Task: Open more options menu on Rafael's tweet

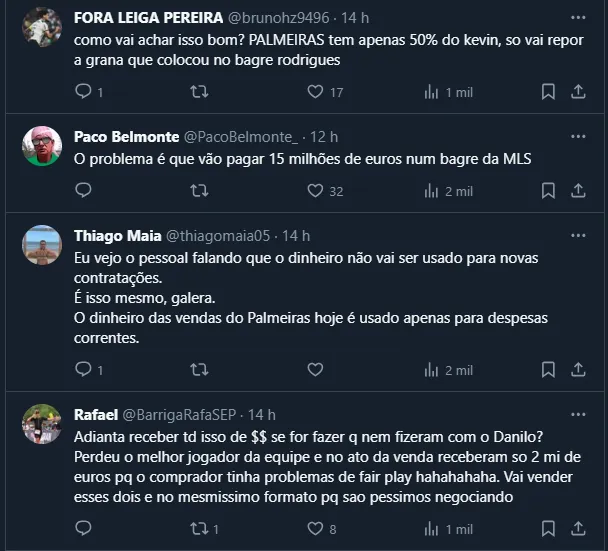Action: (578, 414)
